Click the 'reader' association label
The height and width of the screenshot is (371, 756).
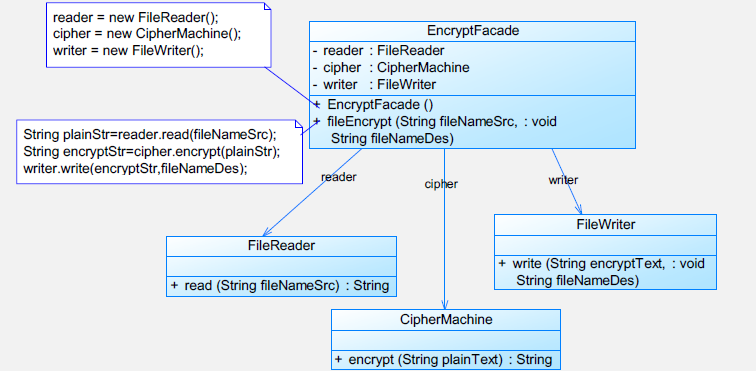click(338, 177)
